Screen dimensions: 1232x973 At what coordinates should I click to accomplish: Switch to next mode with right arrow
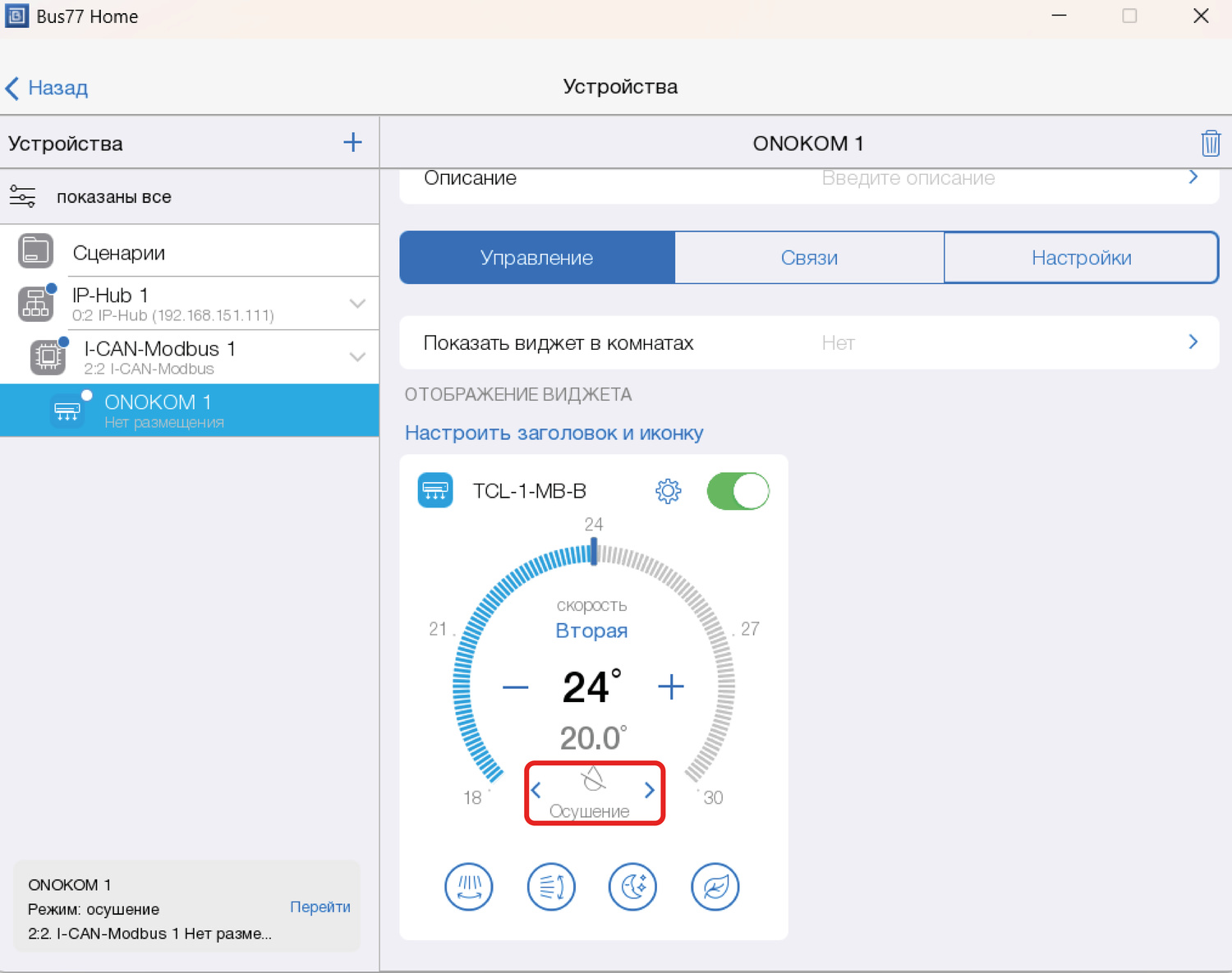point(649,791)
